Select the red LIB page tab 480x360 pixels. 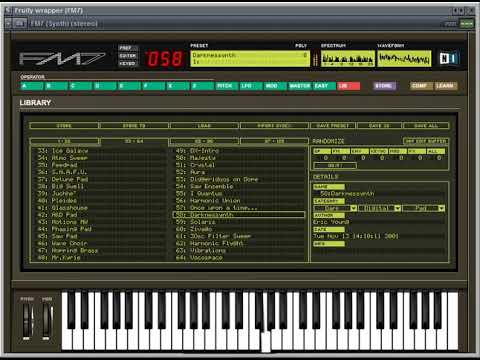tap(348, 86)
